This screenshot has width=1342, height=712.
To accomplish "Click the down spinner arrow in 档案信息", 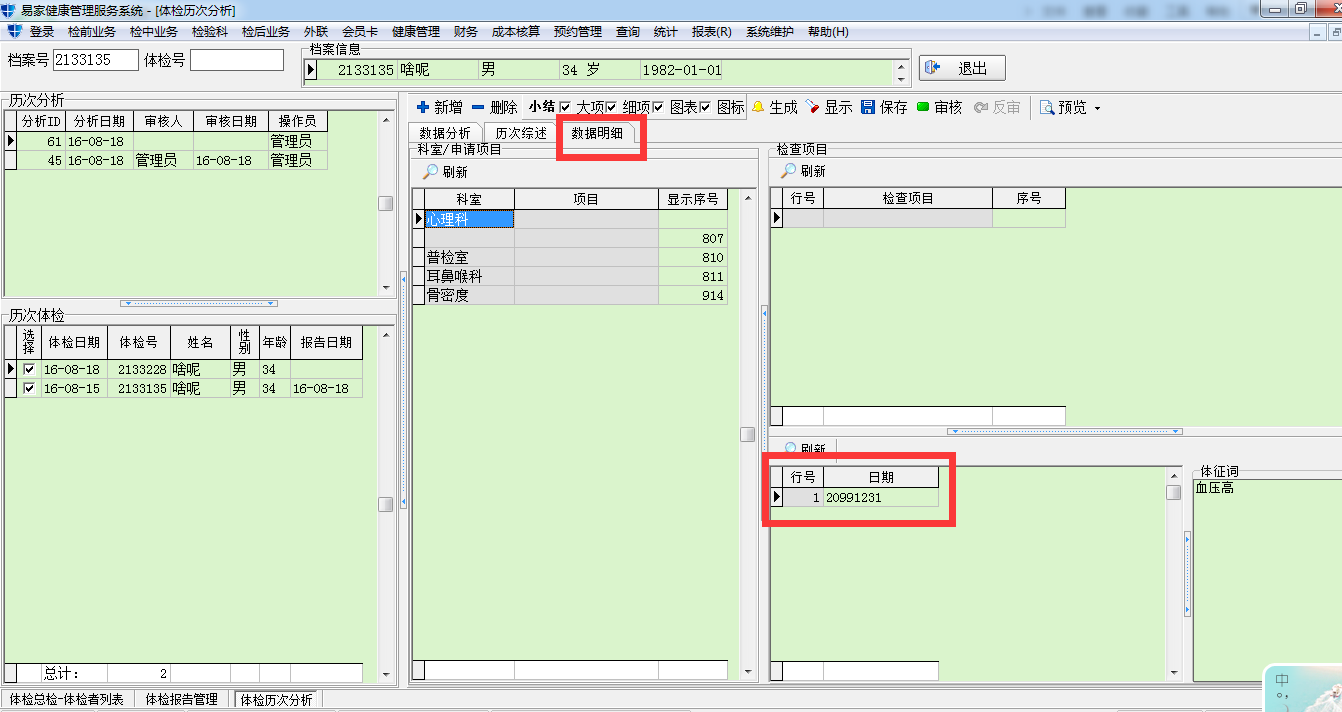I will point(902,78).
